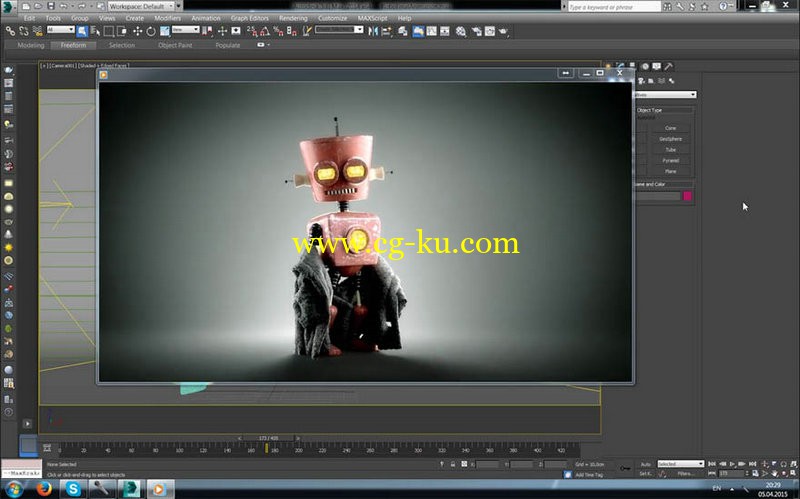Screen dimensions: 800x499
Task: Toggle the Graphite ribbon display button
Action: click(418, 31)
